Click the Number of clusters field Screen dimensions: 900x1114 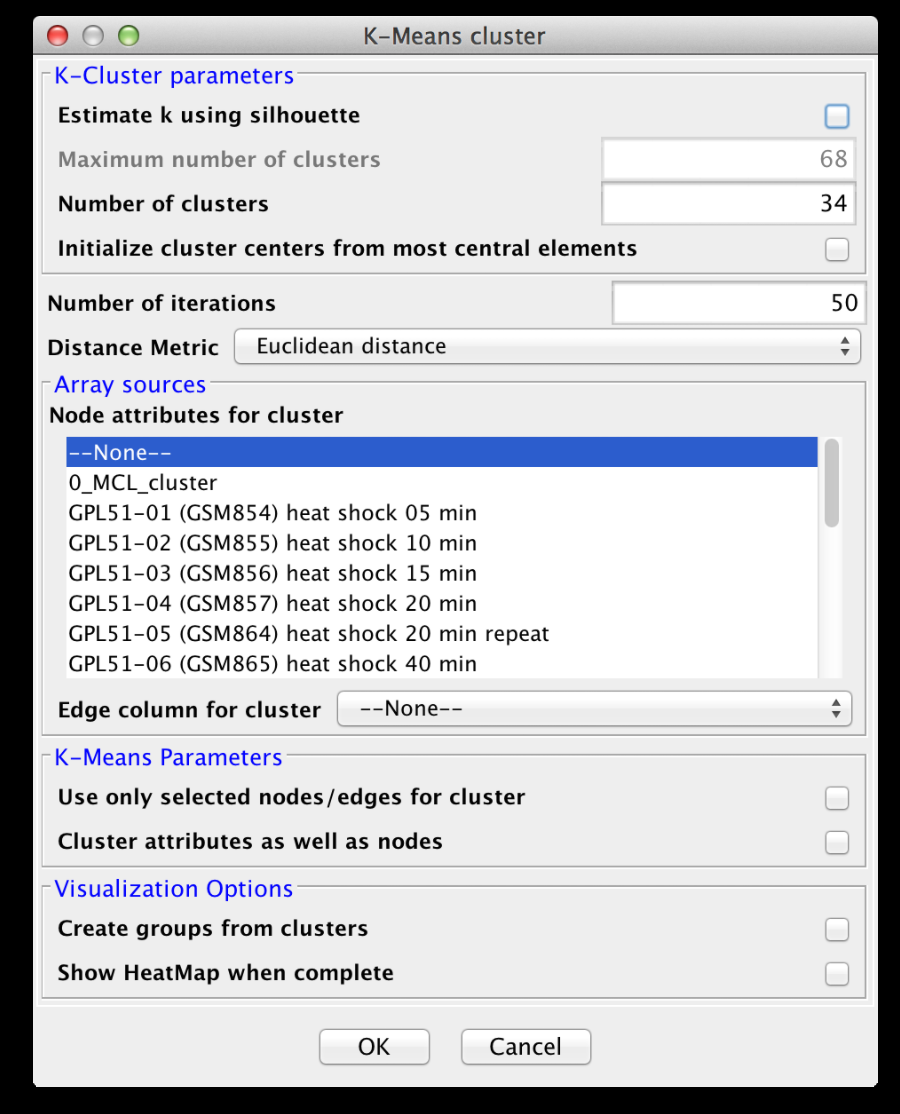pyautogui.click(x=728, y=204)
